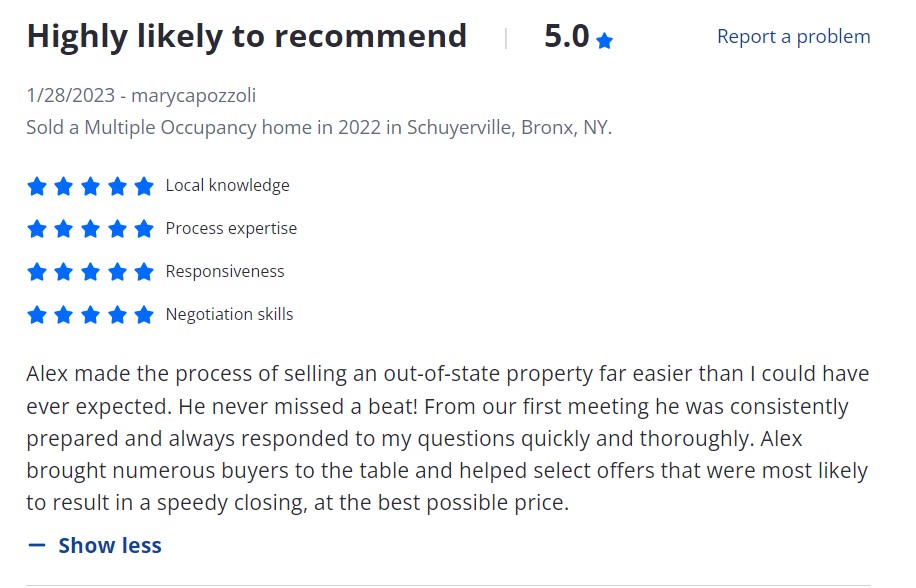Click the first star in the Local knowledge row
Viewport: 916px width, 588px height.
tap(37, 186)
